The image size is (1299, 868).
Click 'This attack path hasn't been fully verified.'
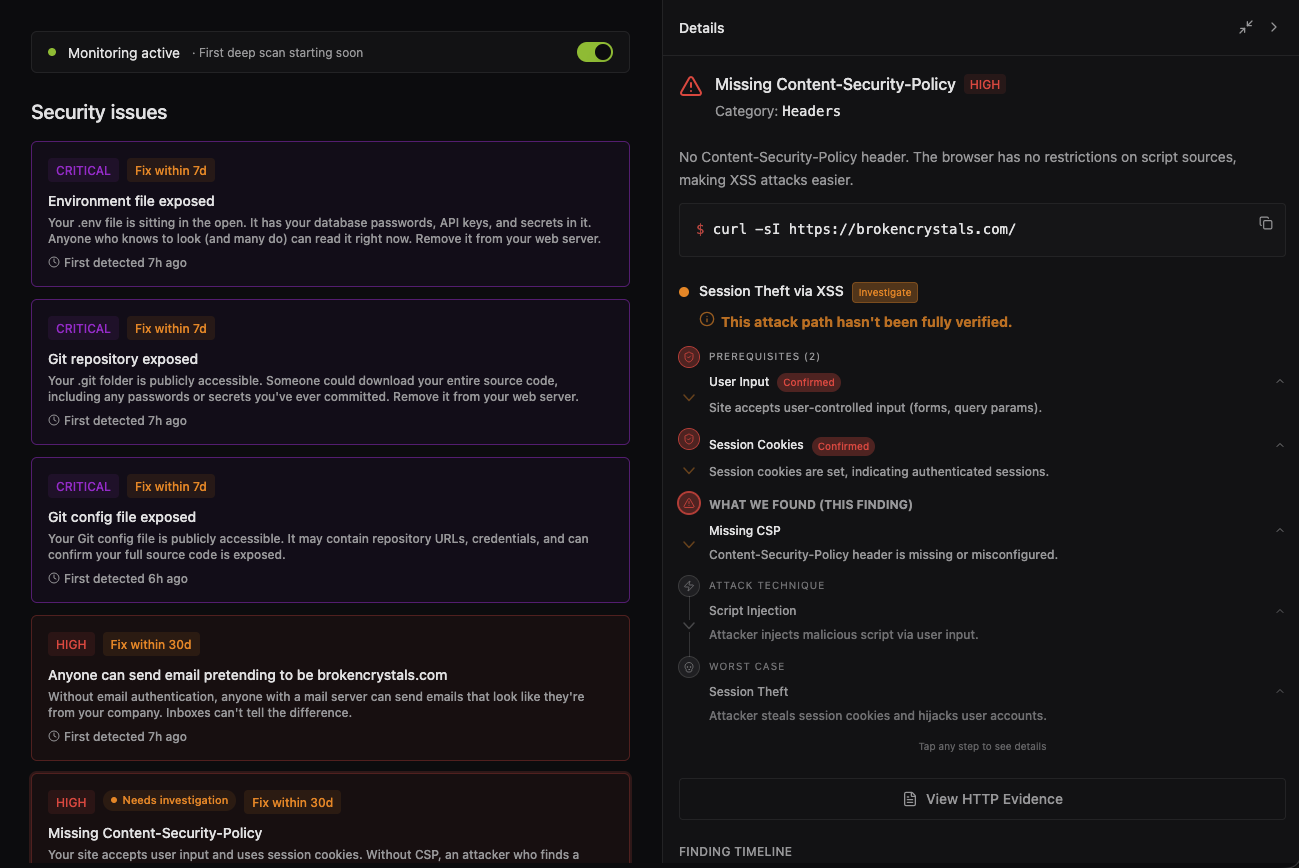click(x=866, y=322)
